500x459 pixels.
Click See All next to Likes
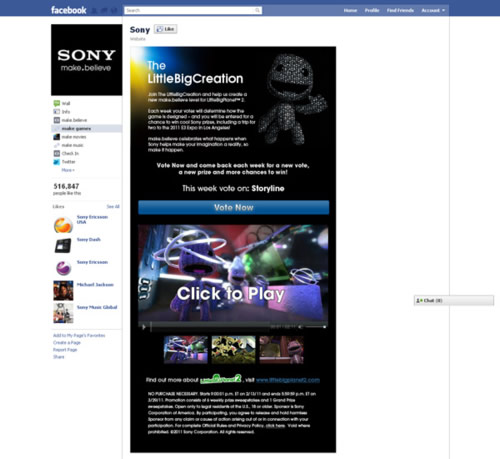[113, 207]
